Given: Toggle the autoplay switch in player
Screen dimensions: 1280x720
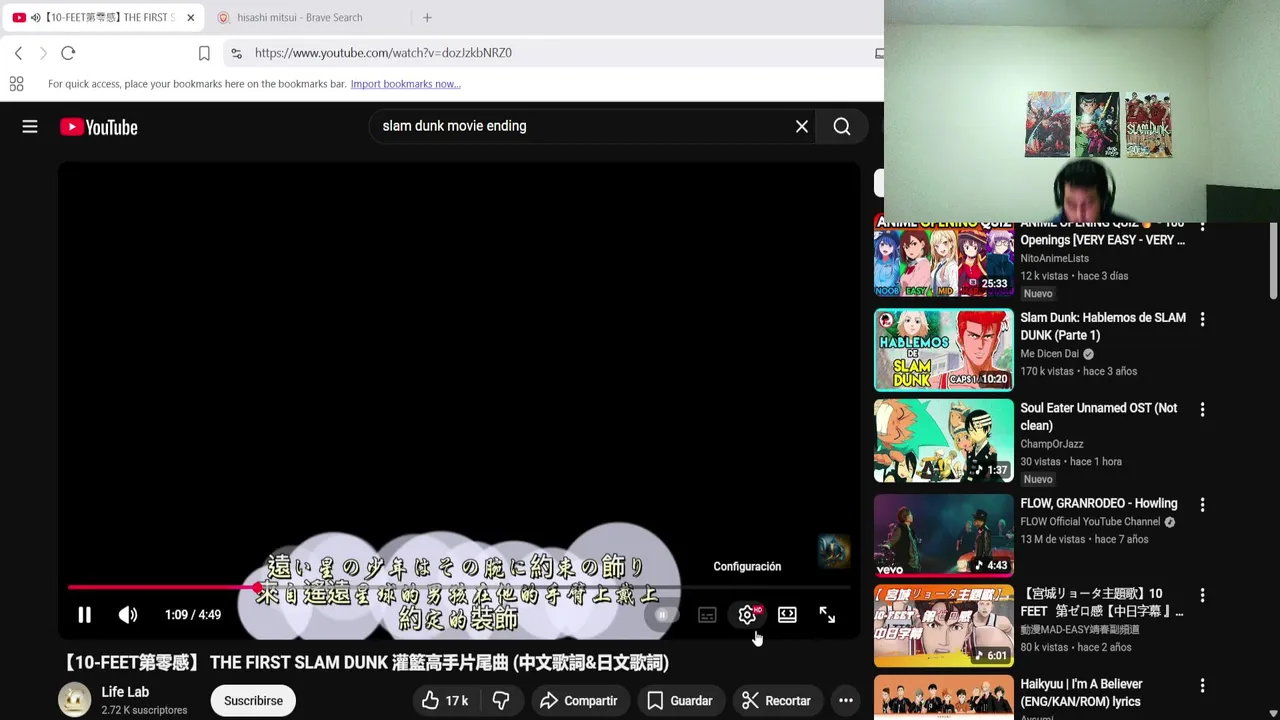Looking at the screenshot, I should pyautogui.click(x=662, y=615).
